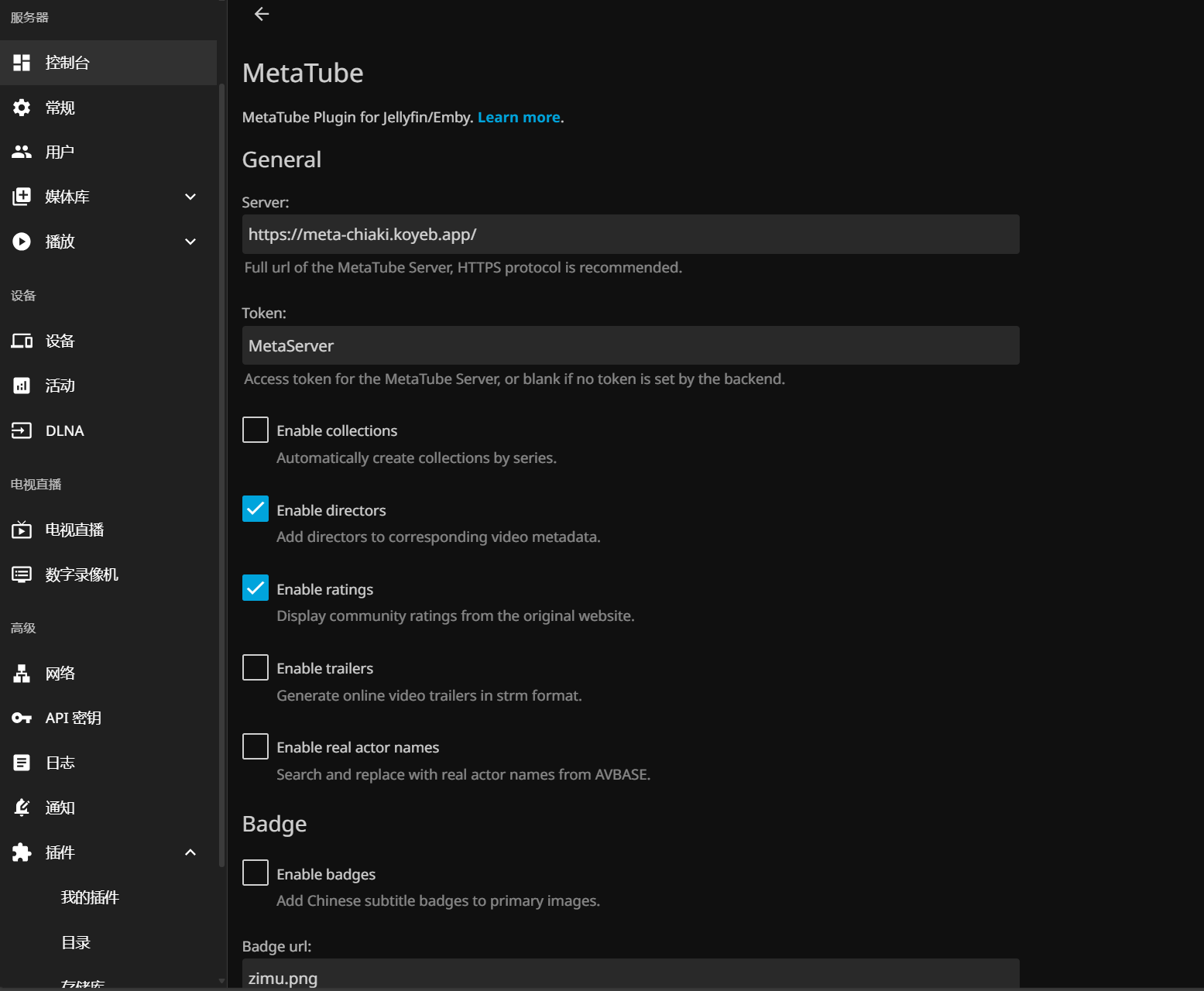Go to 常规 settings menu item
This screenshot has height=991, width=1204.
click(108, 108)
